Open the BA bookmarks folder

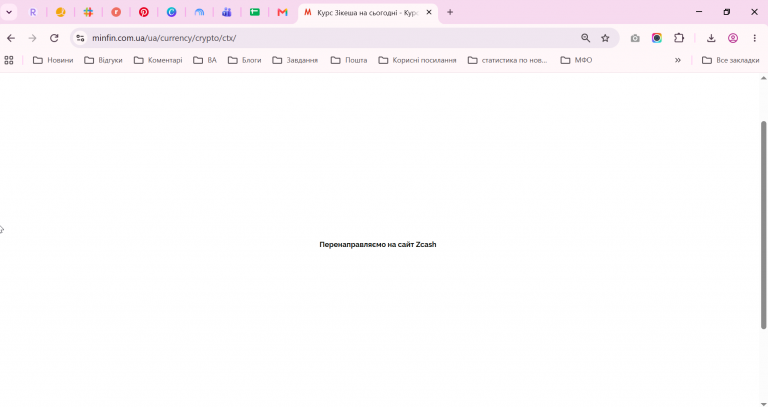(x=205, y=60)
